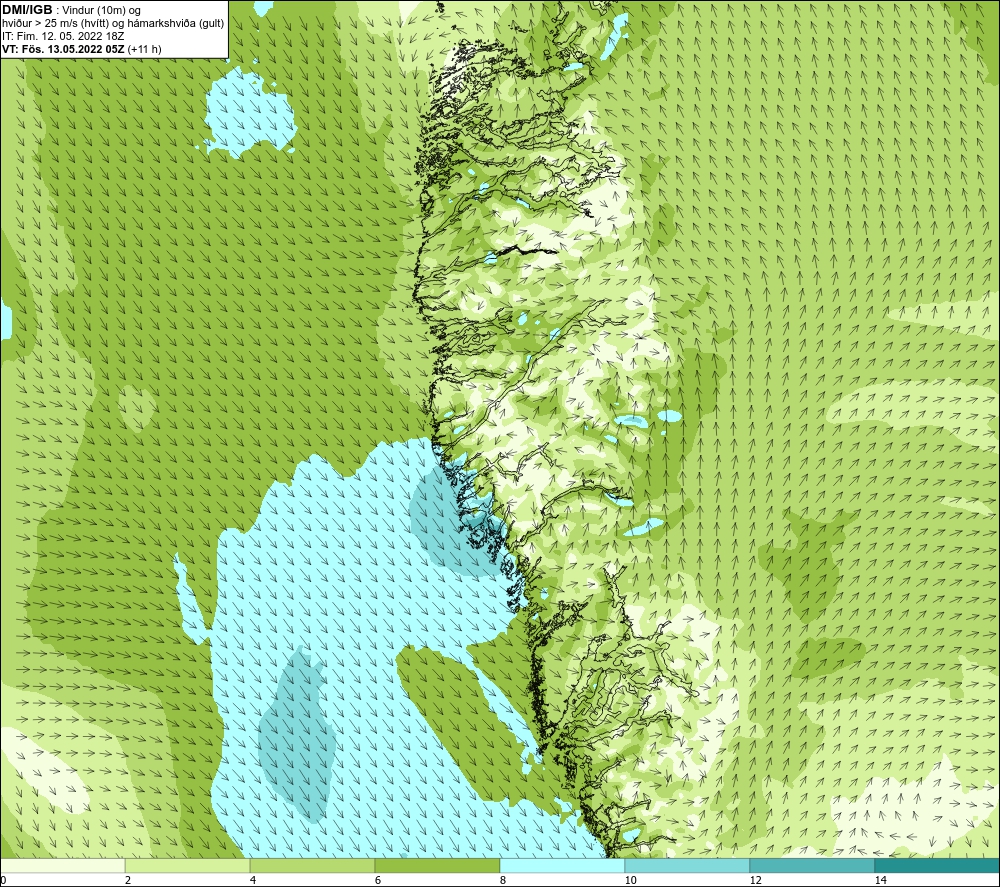Click the legend value 14
The image size is (1000, 887).
click(x=881, y=881)
